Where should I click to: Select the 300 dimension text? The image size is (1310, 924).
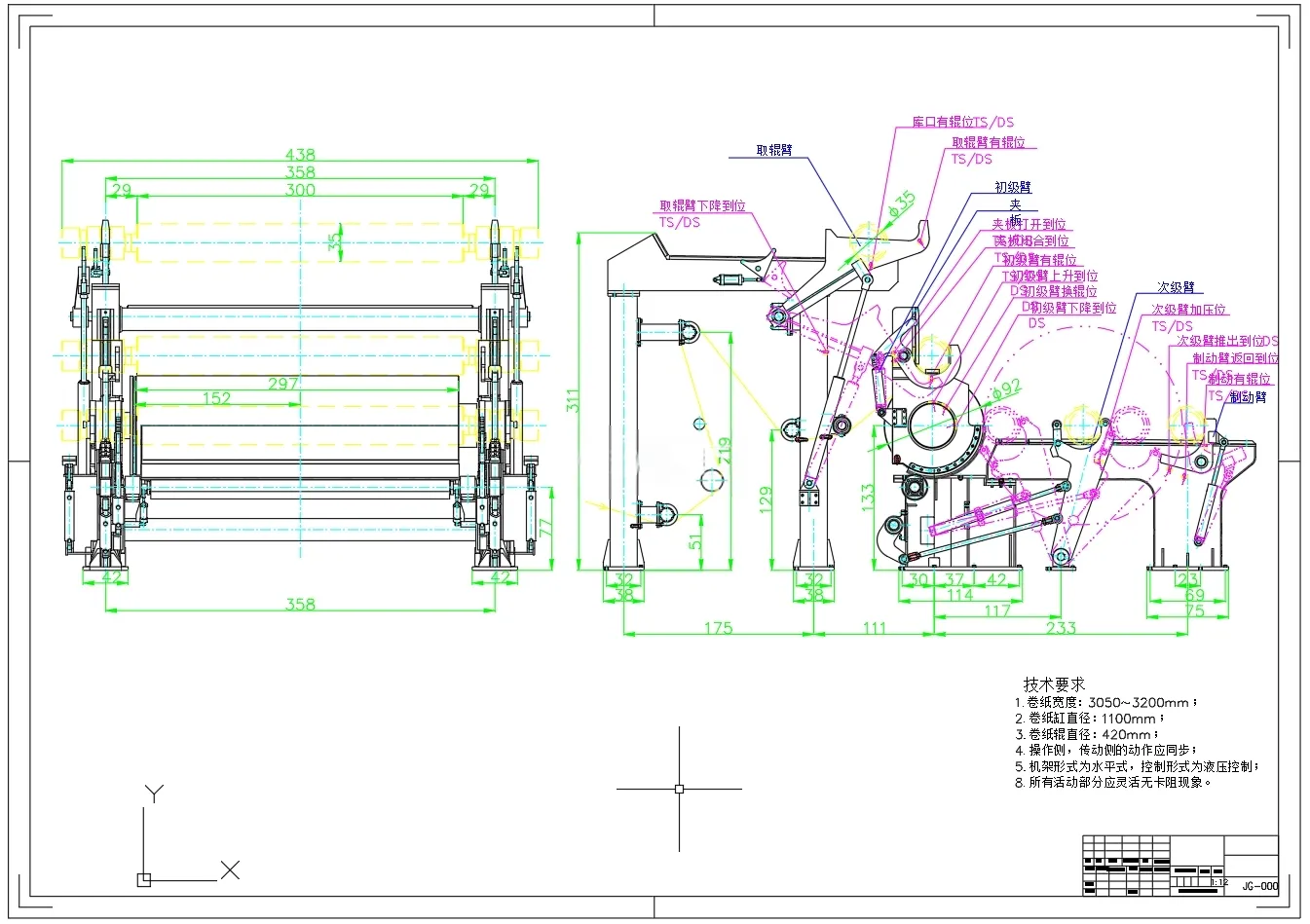click(300, 190)
